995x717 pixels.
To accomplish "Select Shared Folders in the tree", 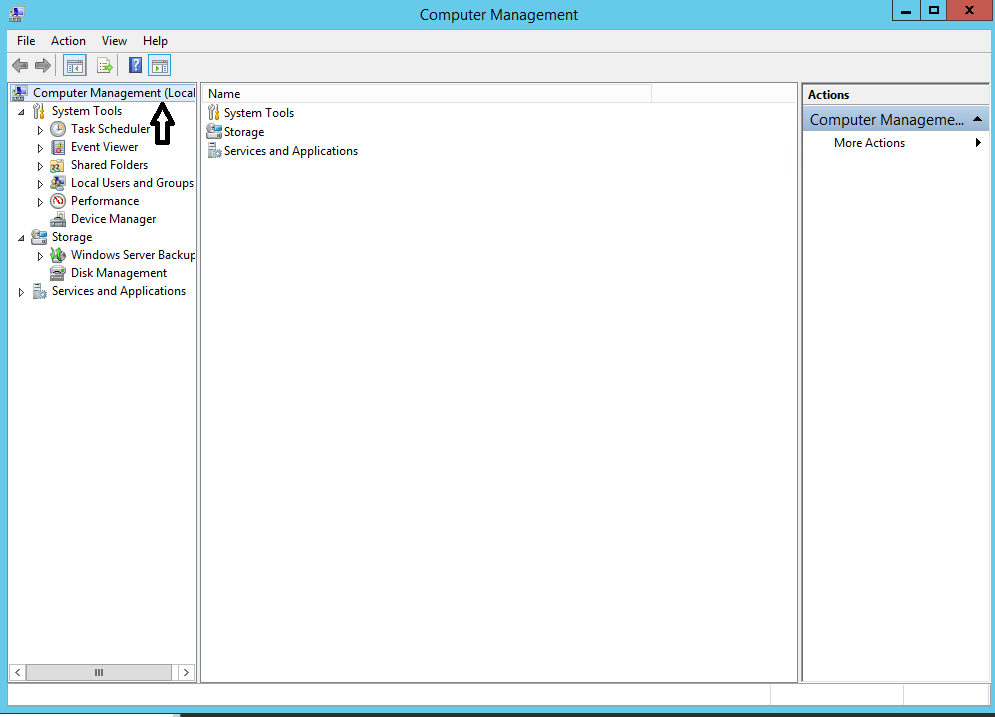I will click(x=109, y=165).
